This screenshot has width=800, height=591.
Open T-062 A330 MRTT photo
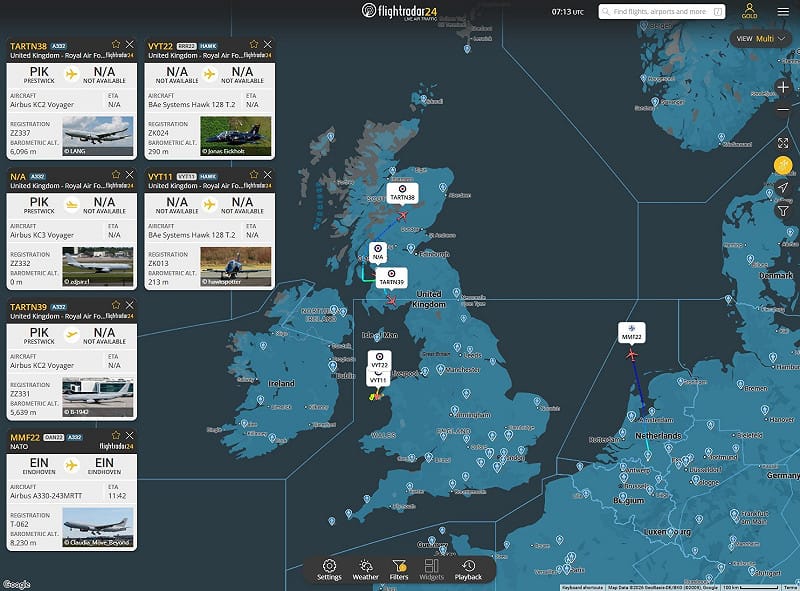(x=97, y=527)
